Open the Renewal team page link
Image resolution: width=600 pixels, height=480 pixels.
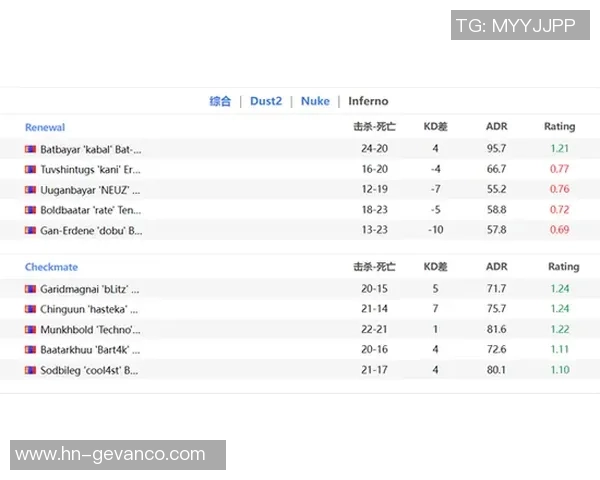point(45,127)
